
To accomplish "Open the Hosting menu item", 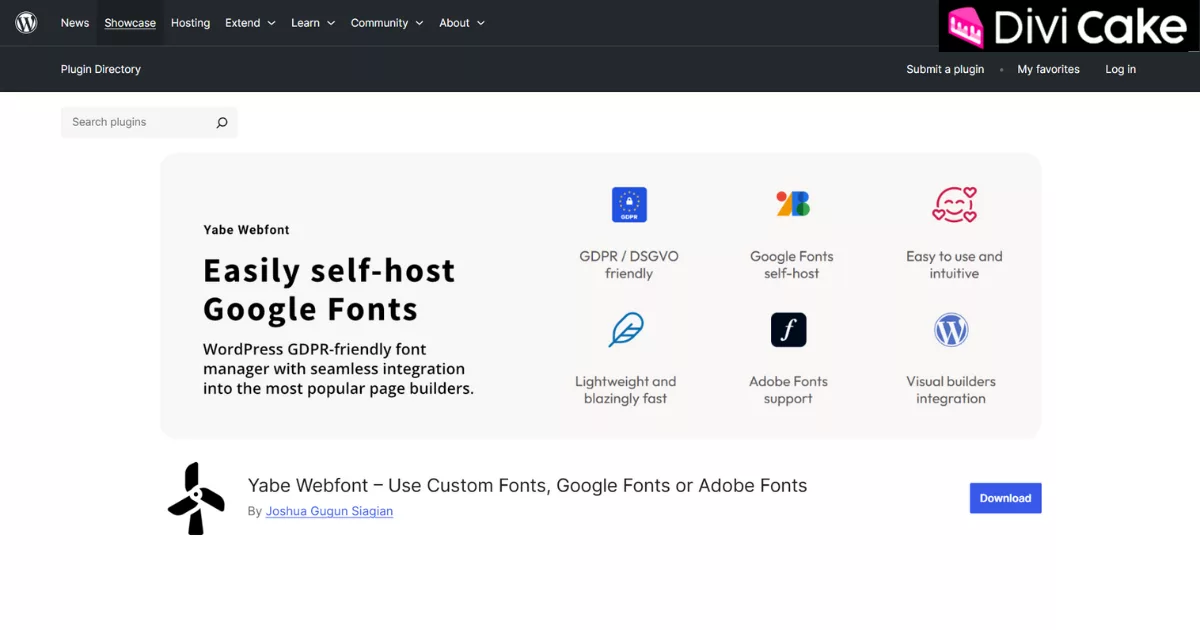I will (x=190, y=23).
